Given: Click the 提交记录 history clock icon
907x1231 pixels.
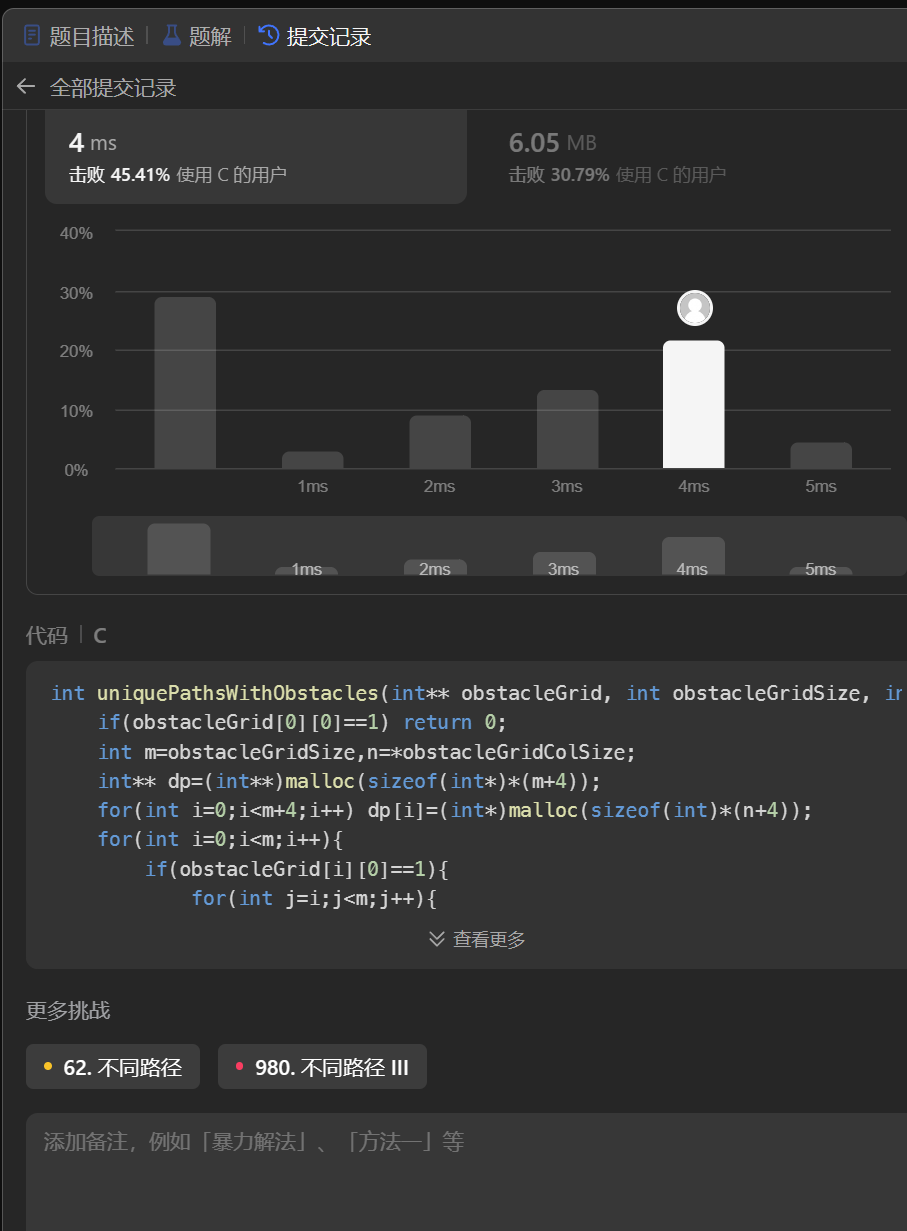Looking at the screenshot, I should [x=269, y=37].
